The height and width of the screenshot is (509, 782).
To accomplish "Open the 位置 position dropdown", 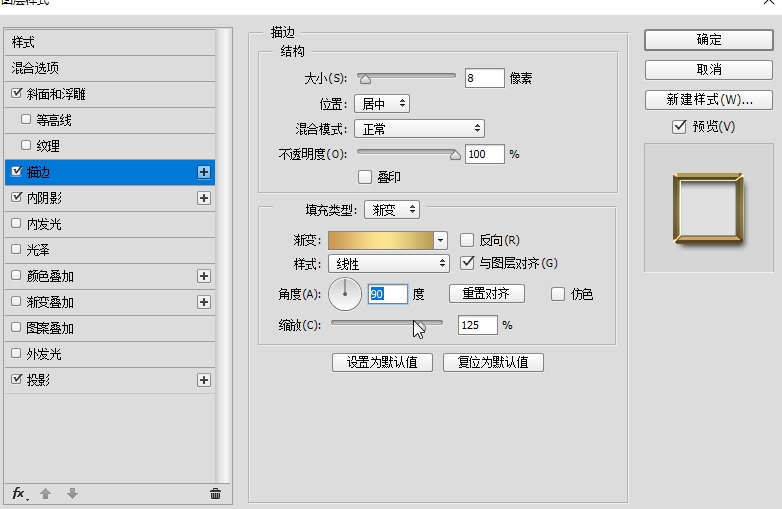I will [382, 104].
